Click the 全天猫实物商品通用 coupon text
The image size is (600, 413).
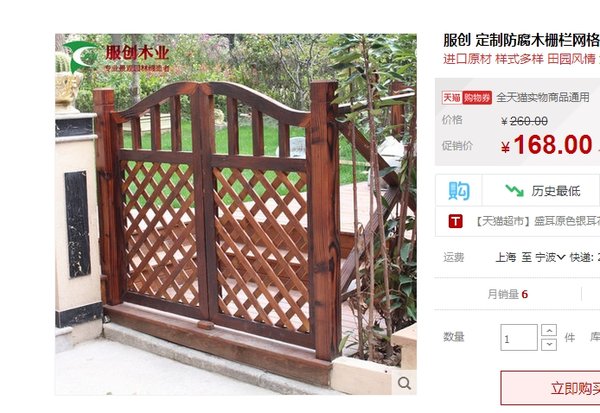pos(543,97)
